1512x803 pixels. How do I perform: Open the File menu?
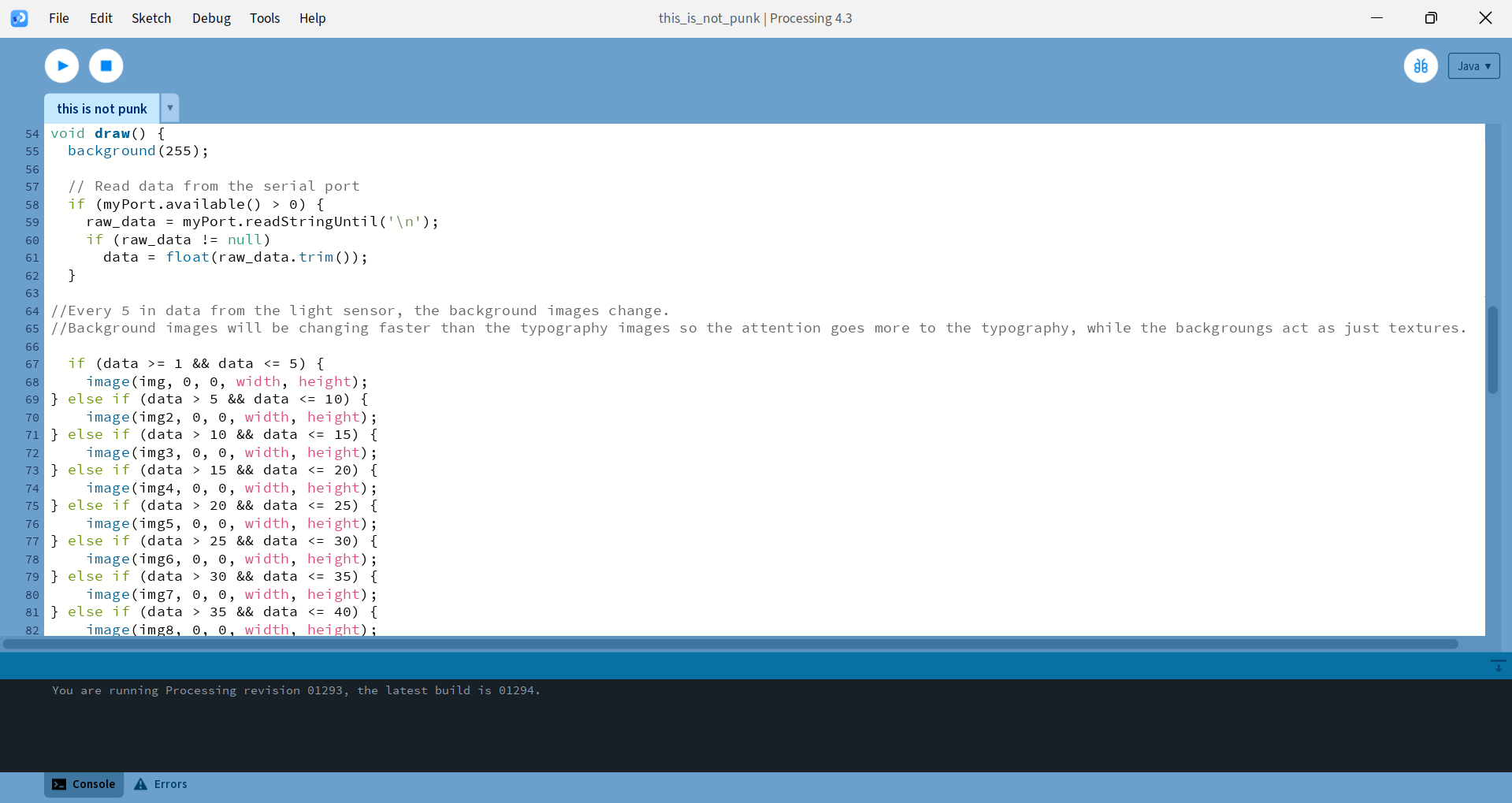tap(59, 18)
